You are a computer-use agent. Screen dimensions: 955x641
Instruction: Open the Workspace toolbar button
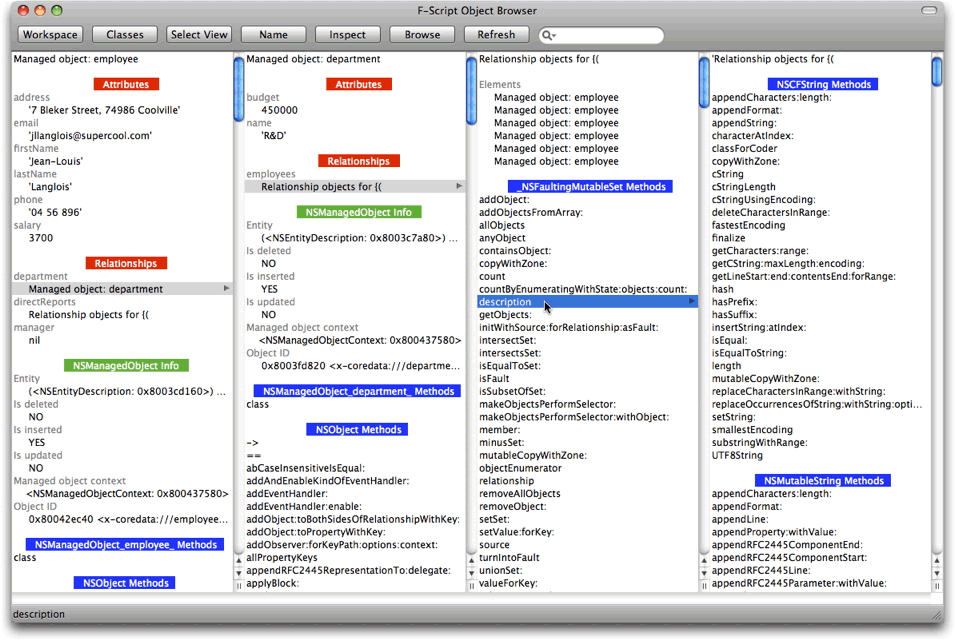click(x=50, y=35)
